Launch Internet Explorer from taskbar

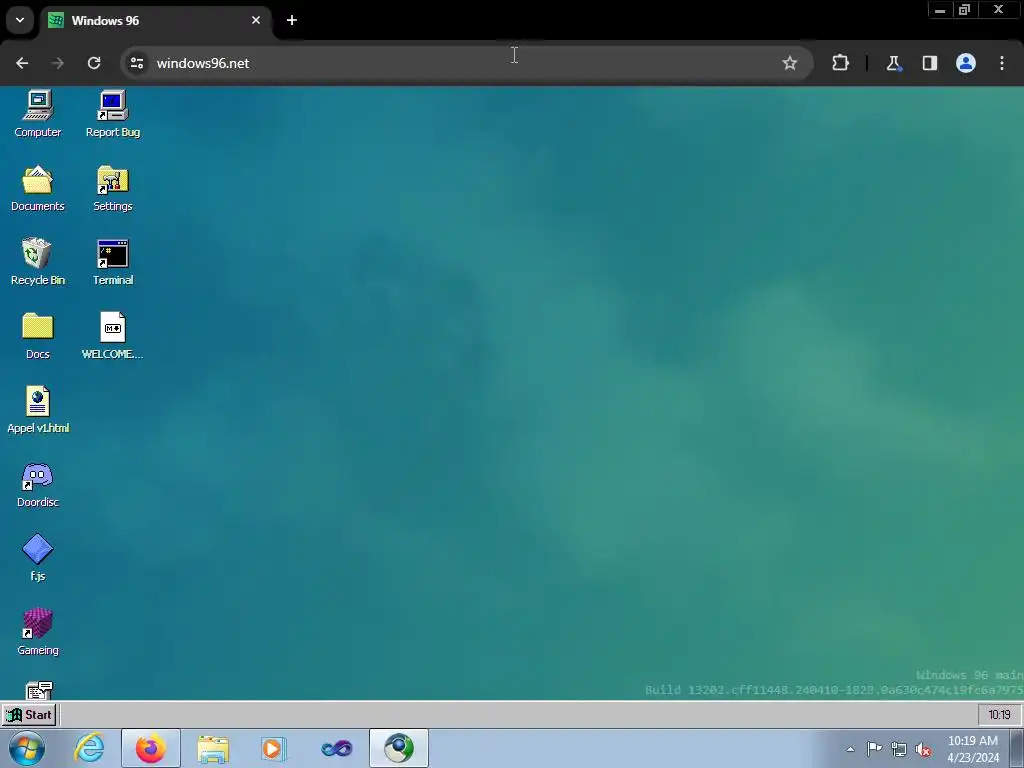click(89, 748)
